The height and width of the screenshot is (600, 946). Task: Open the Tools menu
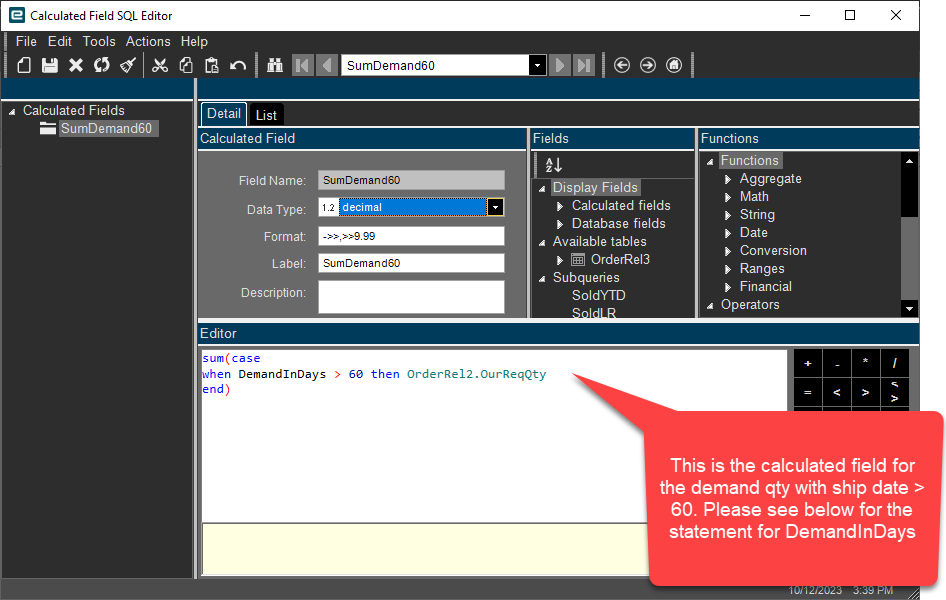[x=99, y=41]
